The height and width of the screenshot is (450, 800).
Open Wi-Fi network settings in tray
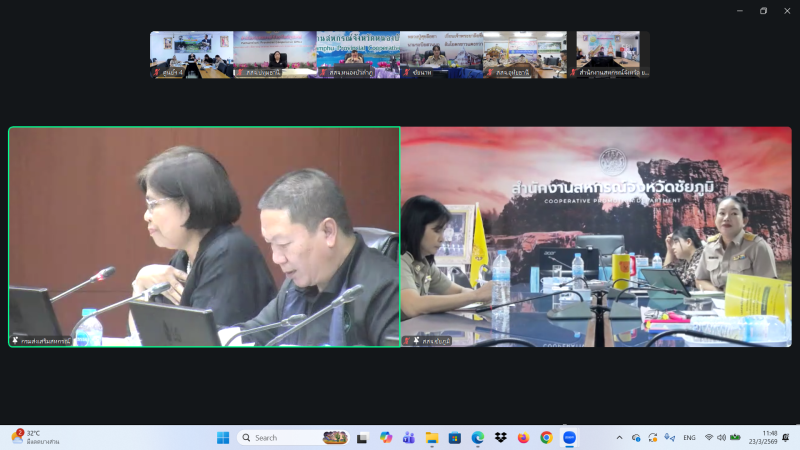tap(708, 438)
